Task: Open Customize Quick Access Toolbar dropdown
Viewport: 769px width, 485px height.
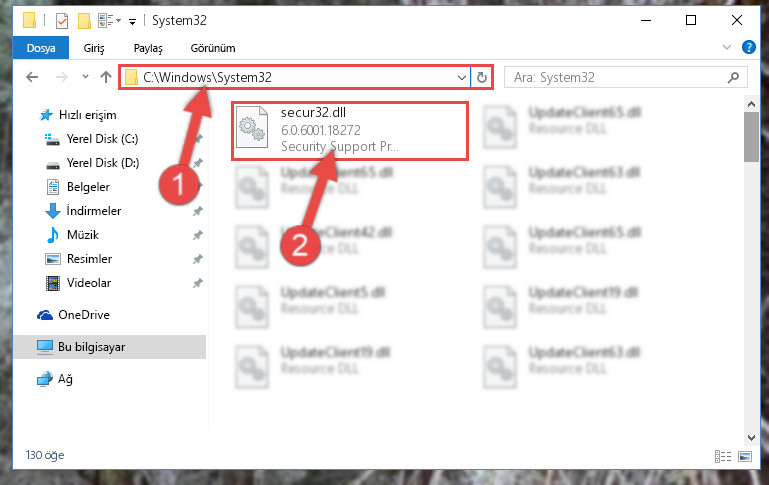Action: coord(132,22)
